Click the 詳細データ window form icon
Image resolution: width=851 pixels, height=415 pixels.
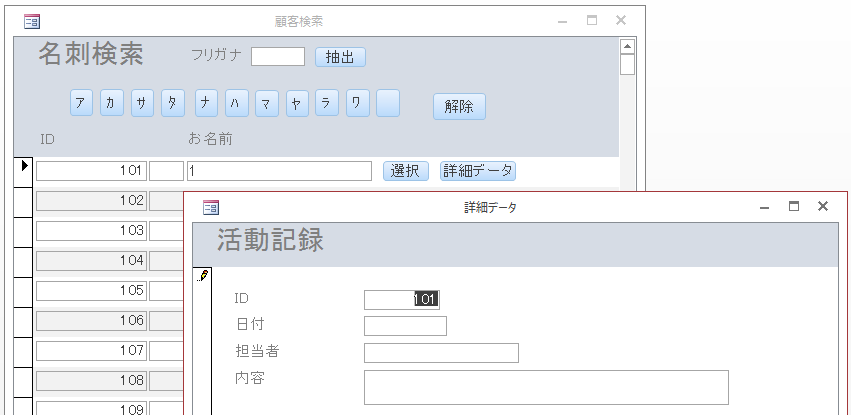pyautogui.click(x=211, y=207)
